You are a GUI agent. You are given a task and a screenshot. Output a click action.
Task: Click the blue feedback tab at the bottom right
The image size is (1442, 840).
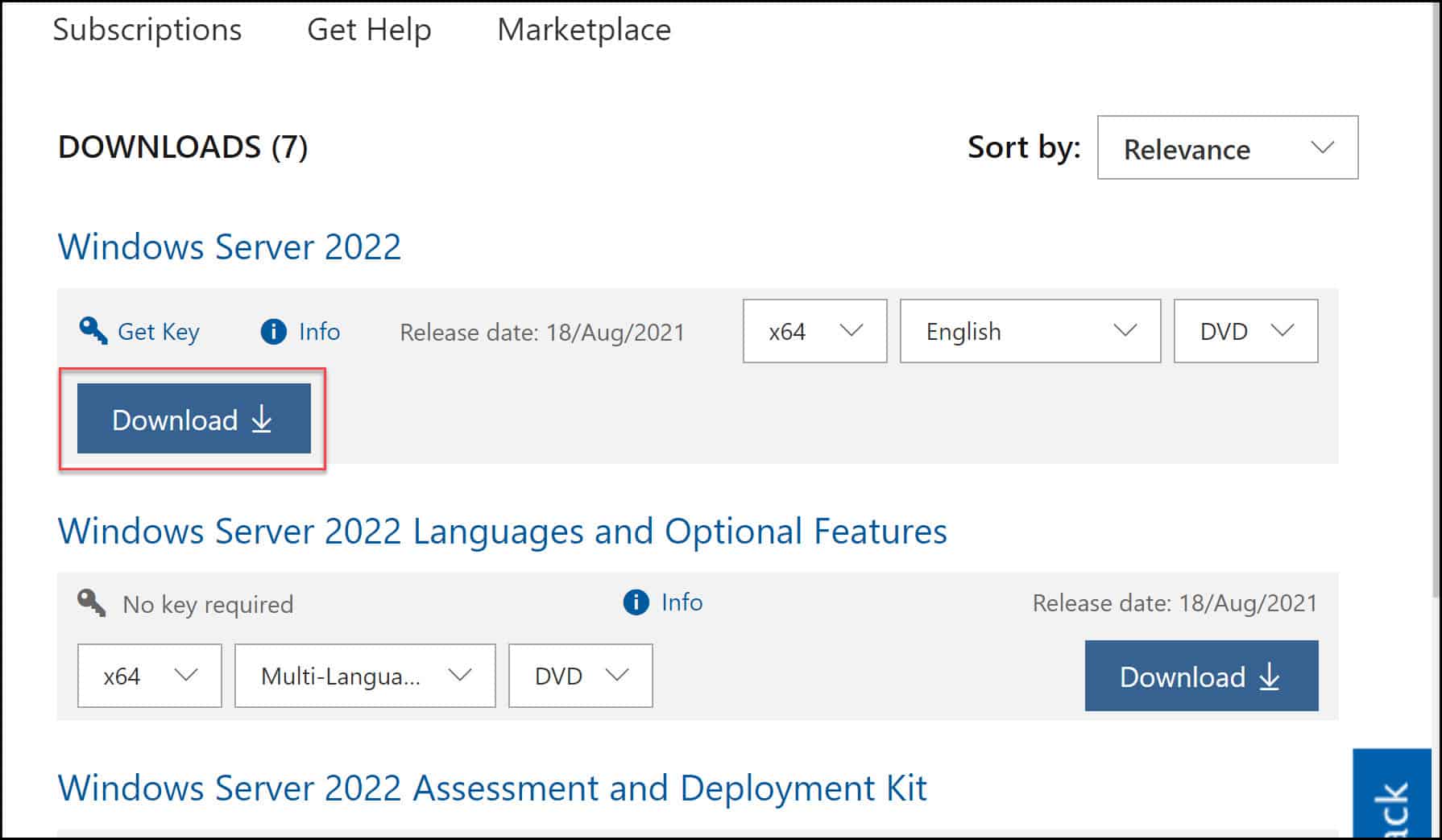1392,794
